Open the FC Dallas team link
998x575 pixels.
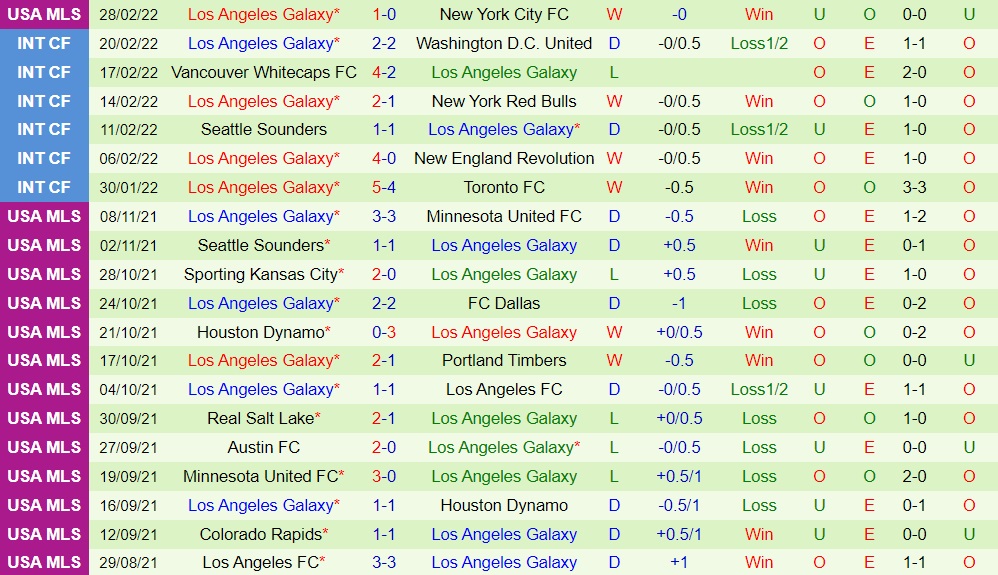[x=504, y=303]
